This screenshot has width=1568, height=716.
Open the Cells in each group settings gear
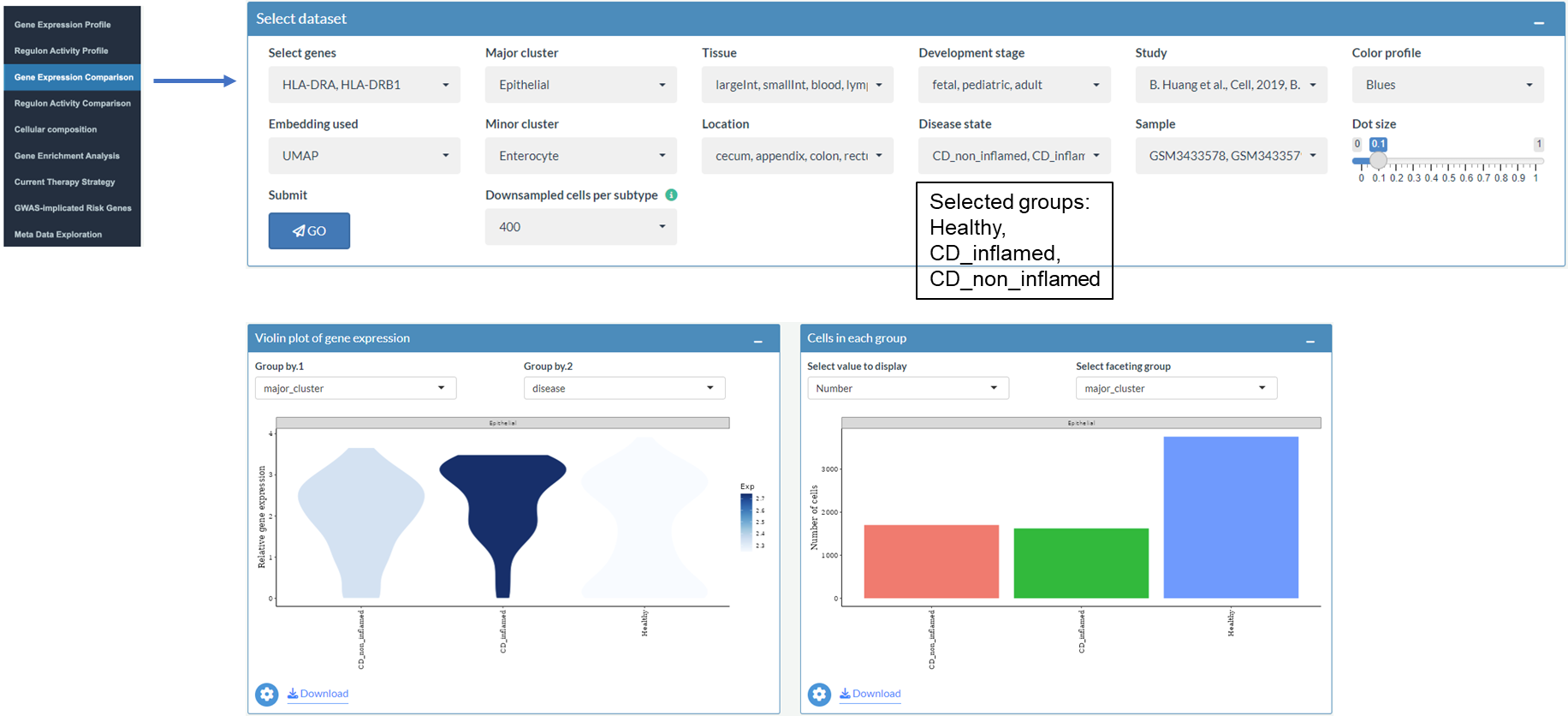click(x=819, y=694)
